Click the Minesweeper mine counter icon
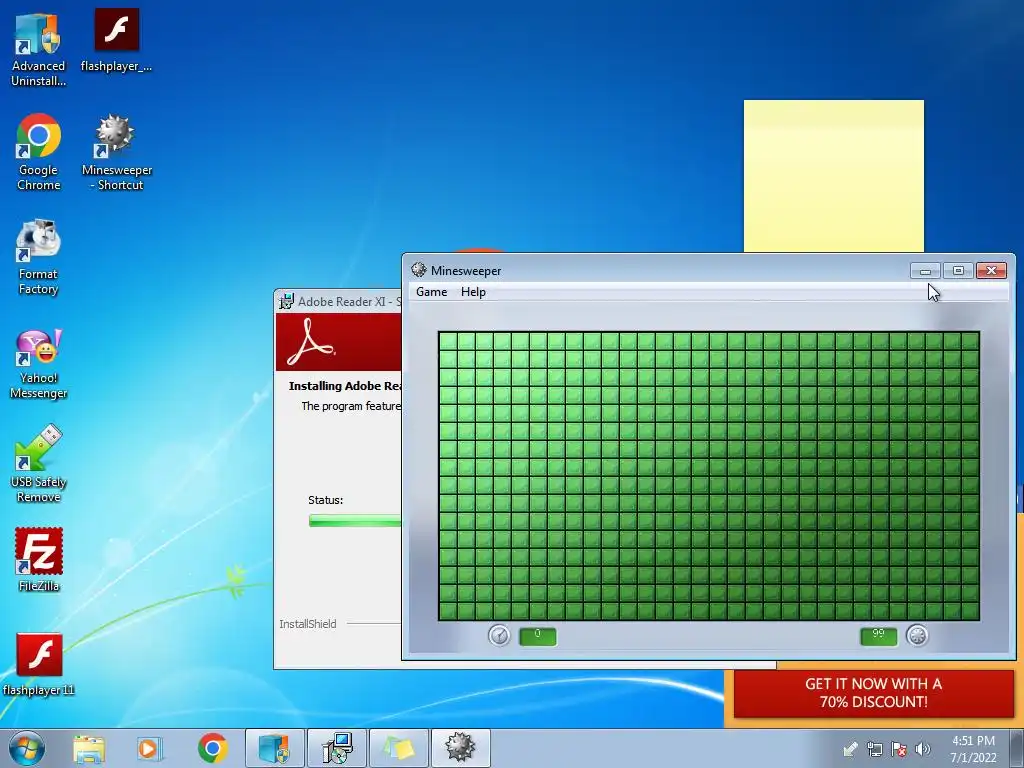 (917, 635)
